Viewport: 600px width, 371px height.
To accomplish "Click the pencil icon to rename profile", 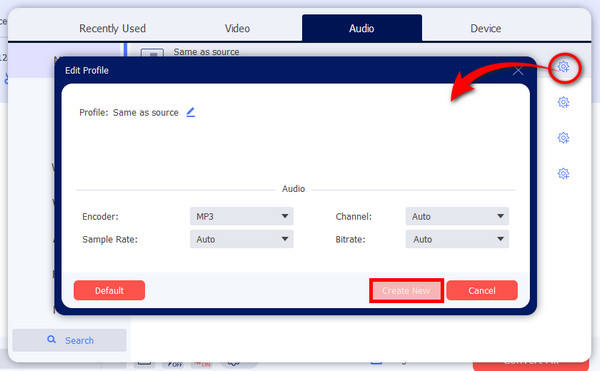I will 191,112.
